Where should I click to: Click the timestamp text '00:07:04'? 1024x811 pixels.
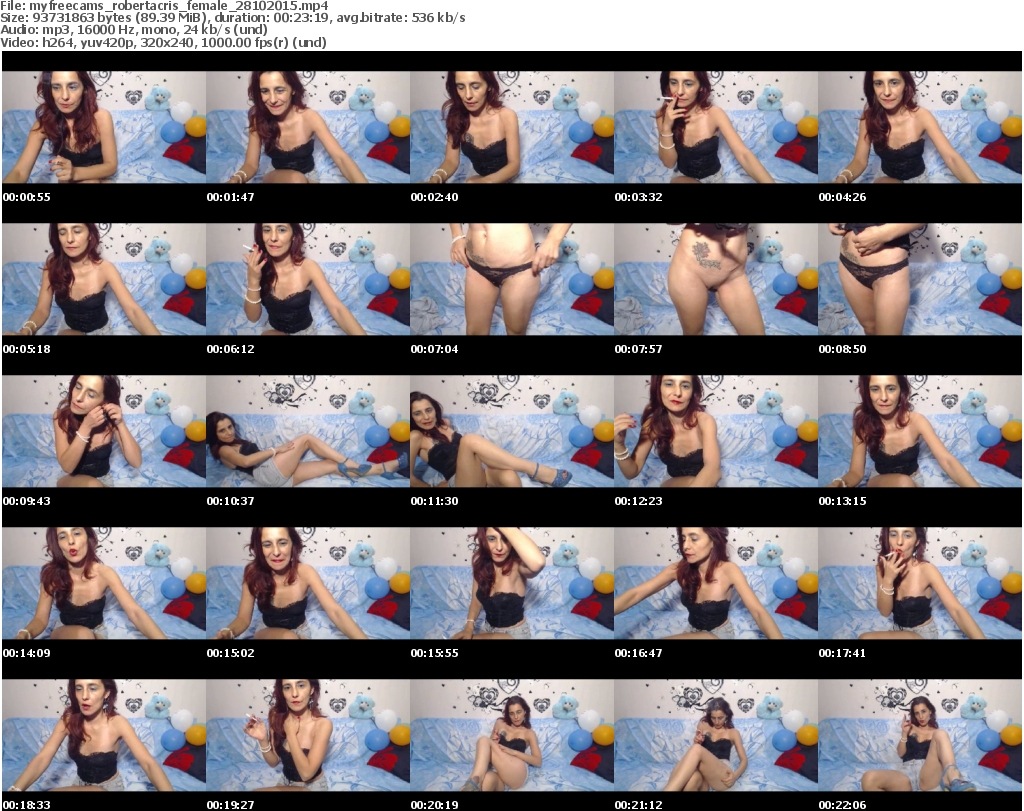click(434, 349)
